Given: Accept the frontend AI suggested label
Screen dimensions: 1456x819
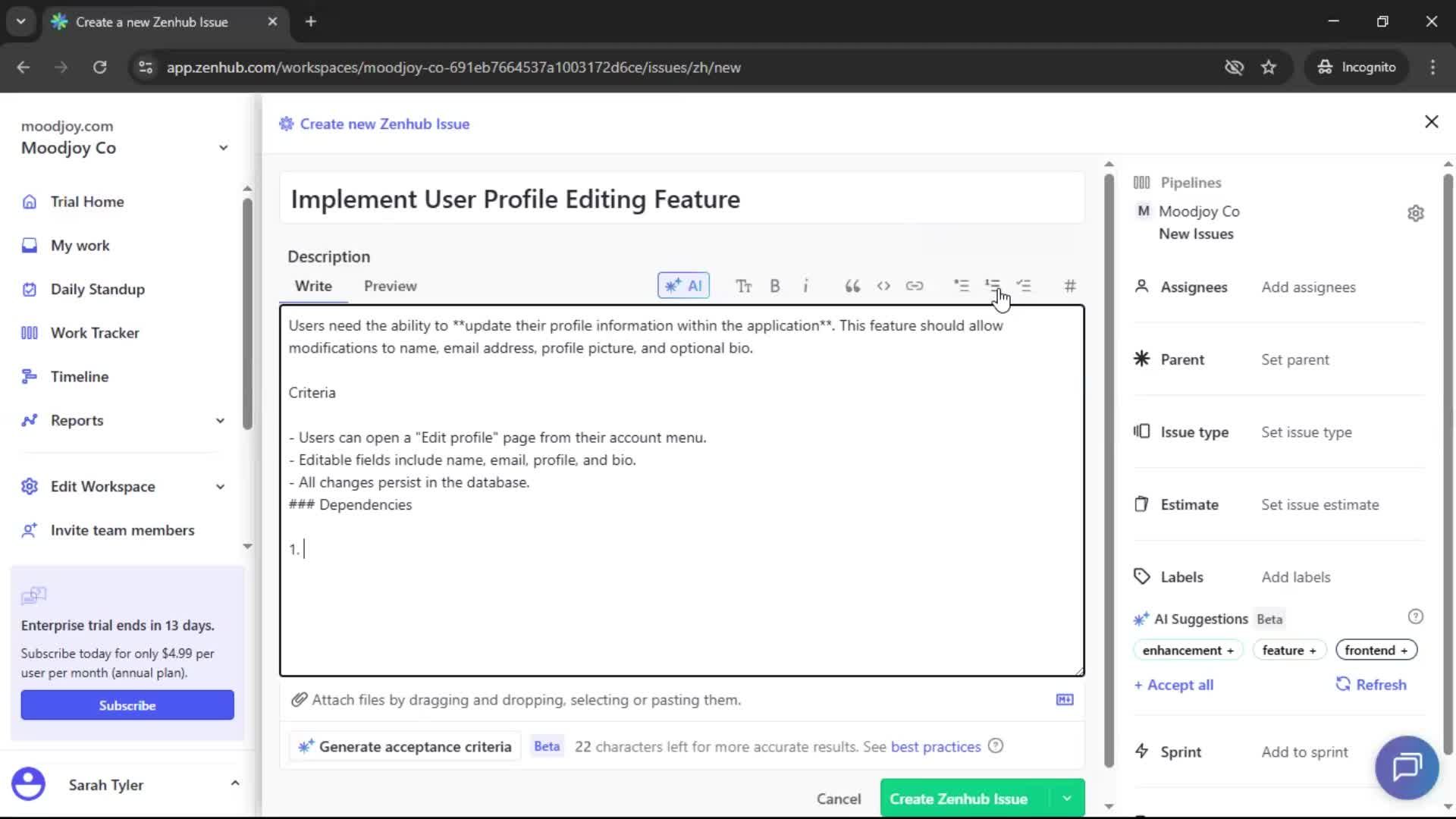Looking at the screenshot, I should tap(1375, 650).
